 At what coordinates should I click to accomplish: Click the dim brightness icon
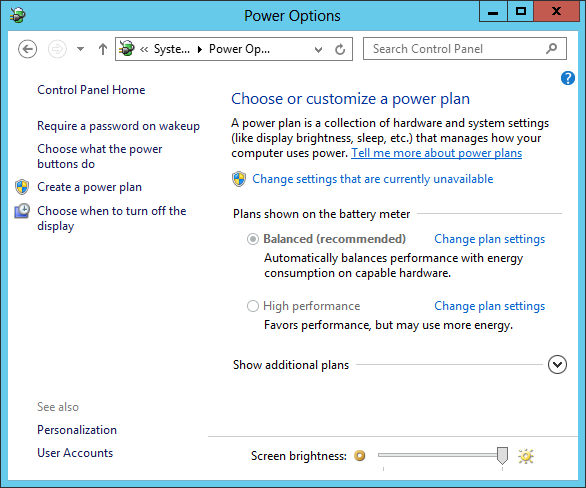coord(360,455)
